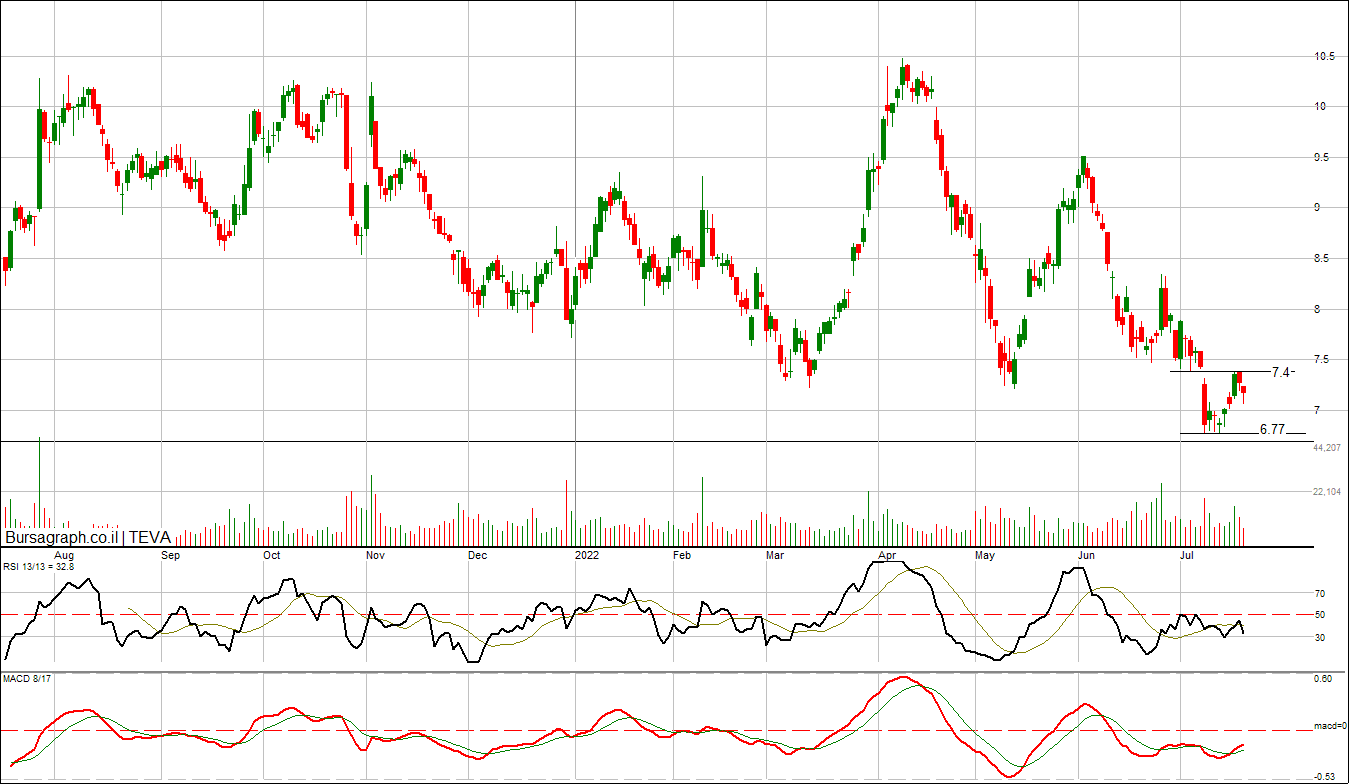Select the Jul month label
The width and height of the screenshot is (1349, 784).
(x=1188, y=554)
